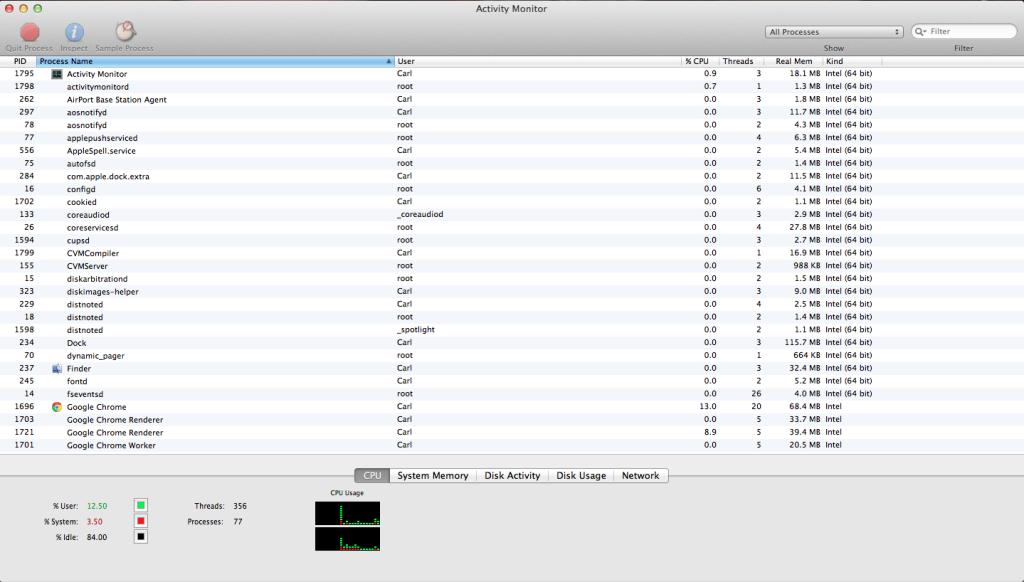Sort by the Threads column header
Screen dimensions: 1024x582
[741, 61]
